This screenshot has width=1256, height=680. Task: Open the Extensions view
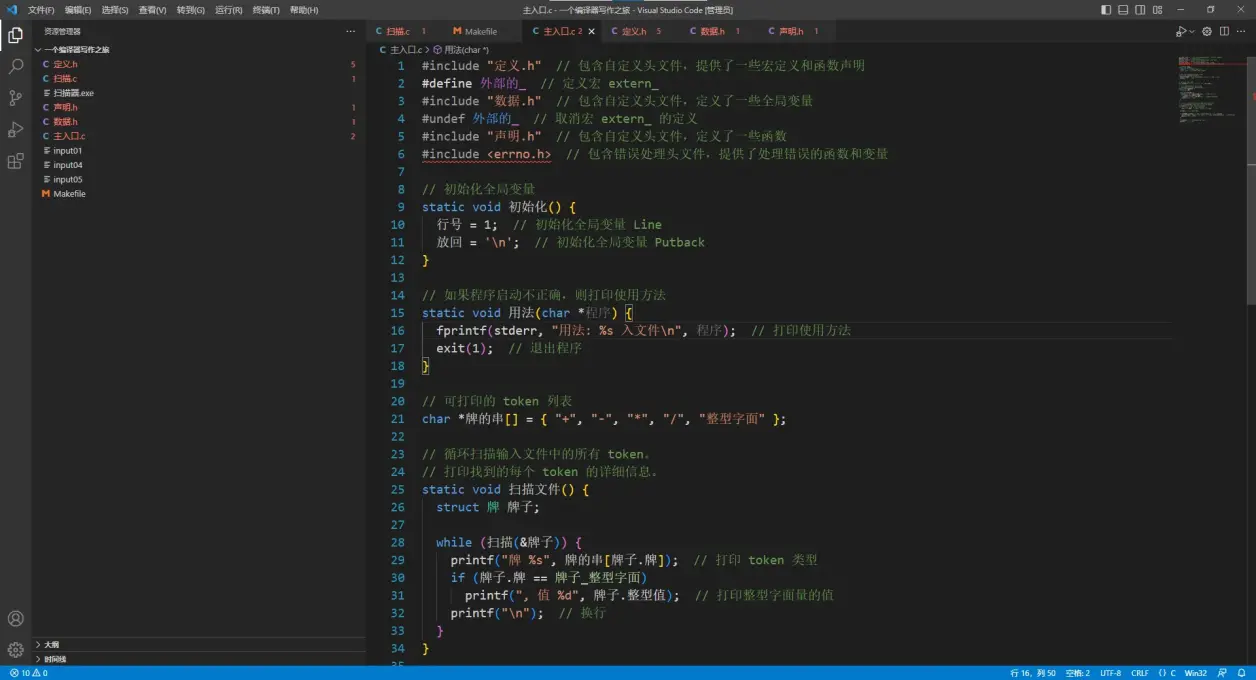click(x=15, y=161)
